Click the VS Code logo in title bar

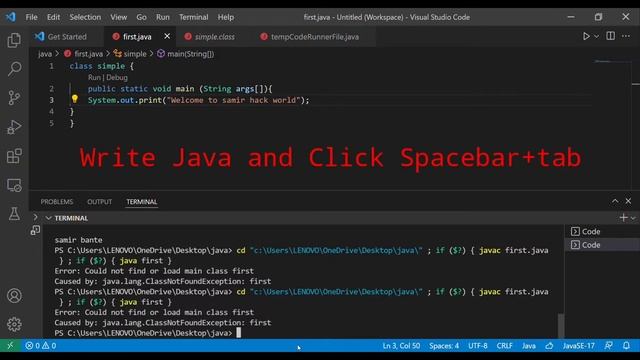(x=11, y=17)
